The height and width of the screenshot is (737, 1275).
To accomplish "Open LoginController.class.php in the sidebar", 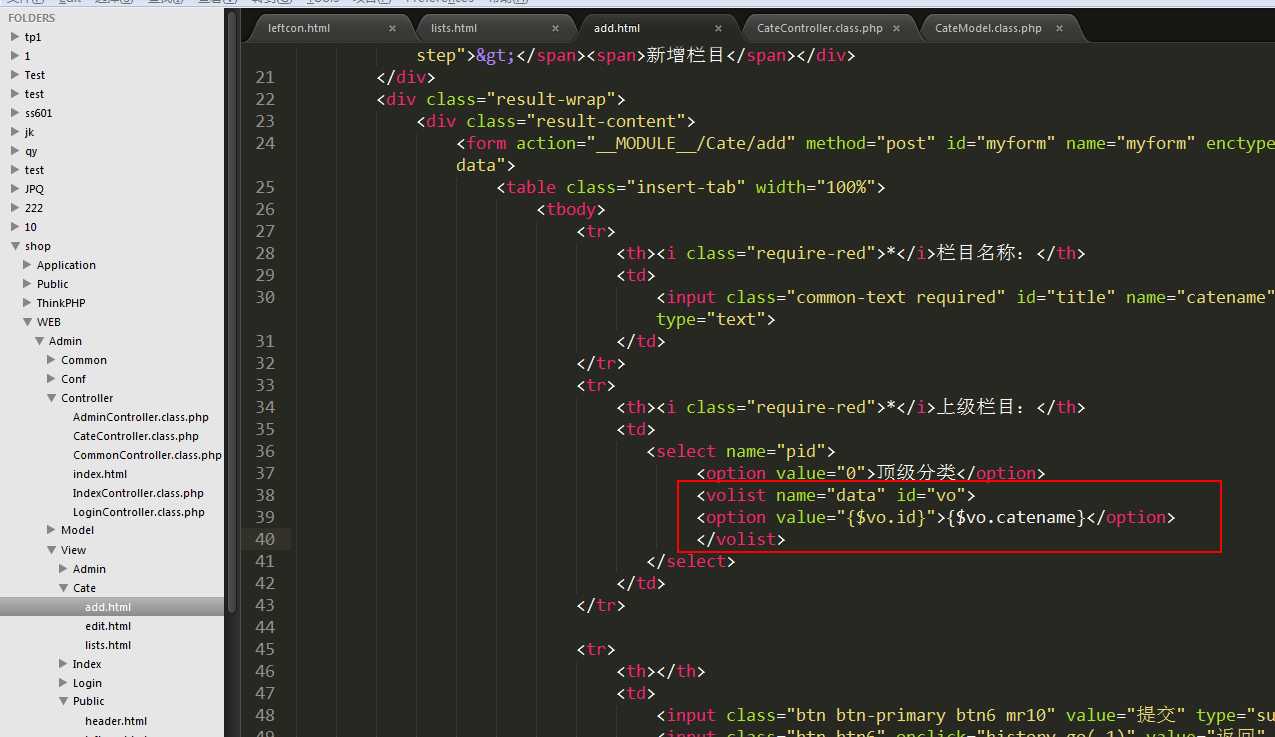I will click(139, 512).
